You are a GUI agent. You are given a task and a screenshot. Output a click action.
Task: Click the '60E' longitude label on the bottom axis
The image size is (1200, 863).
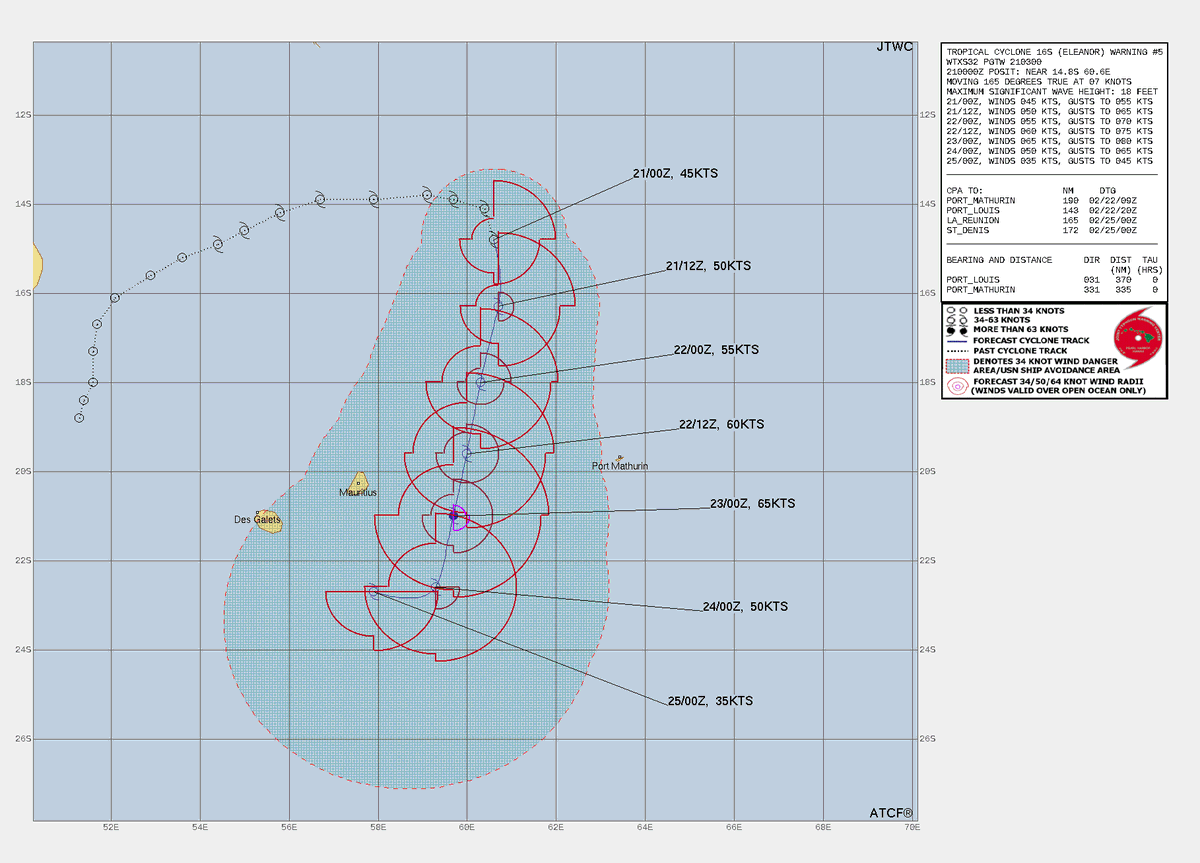(467, 828)
